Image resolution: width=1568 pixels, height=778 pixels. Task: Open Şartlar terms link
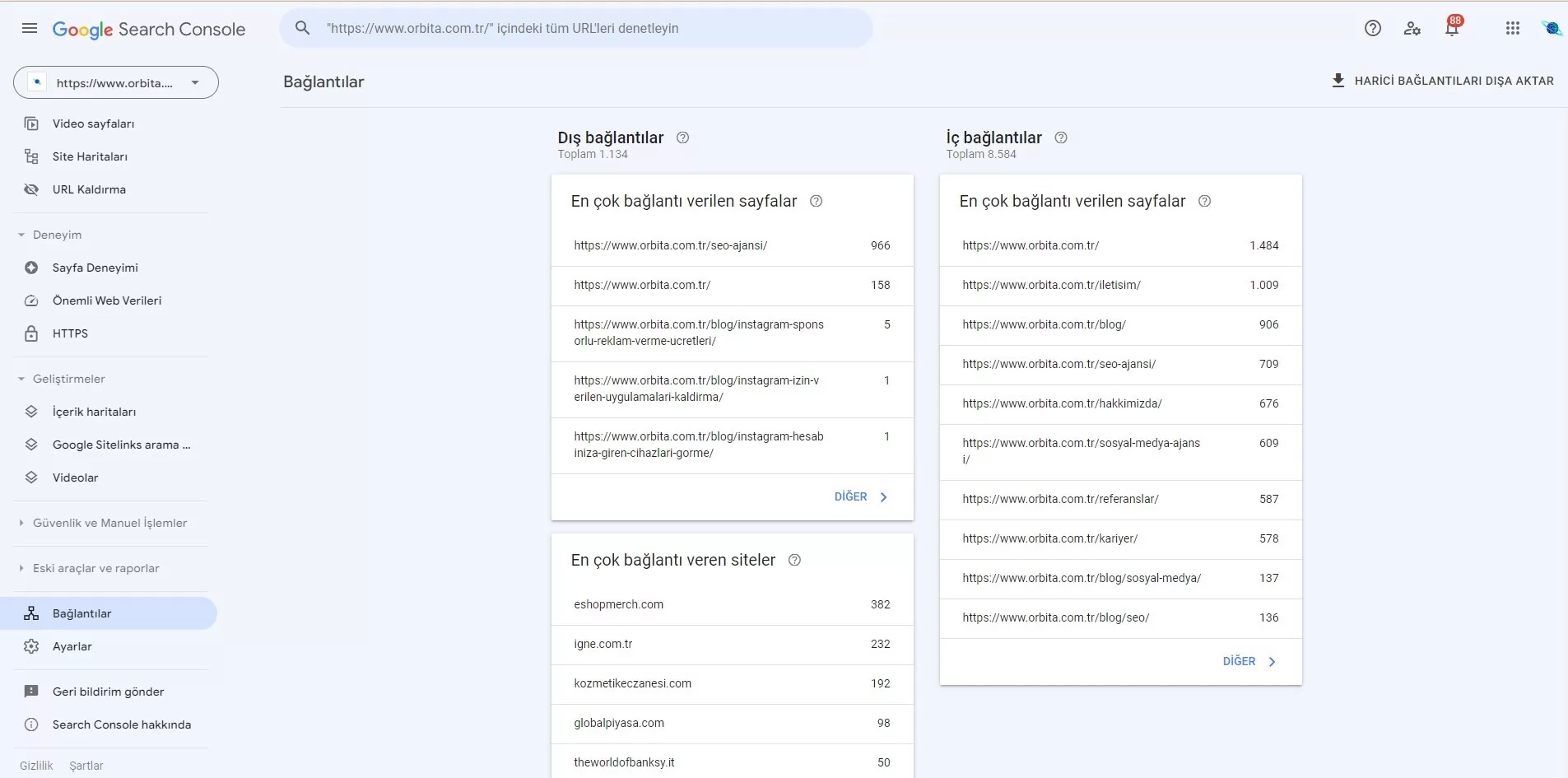(x=86, y=766)
